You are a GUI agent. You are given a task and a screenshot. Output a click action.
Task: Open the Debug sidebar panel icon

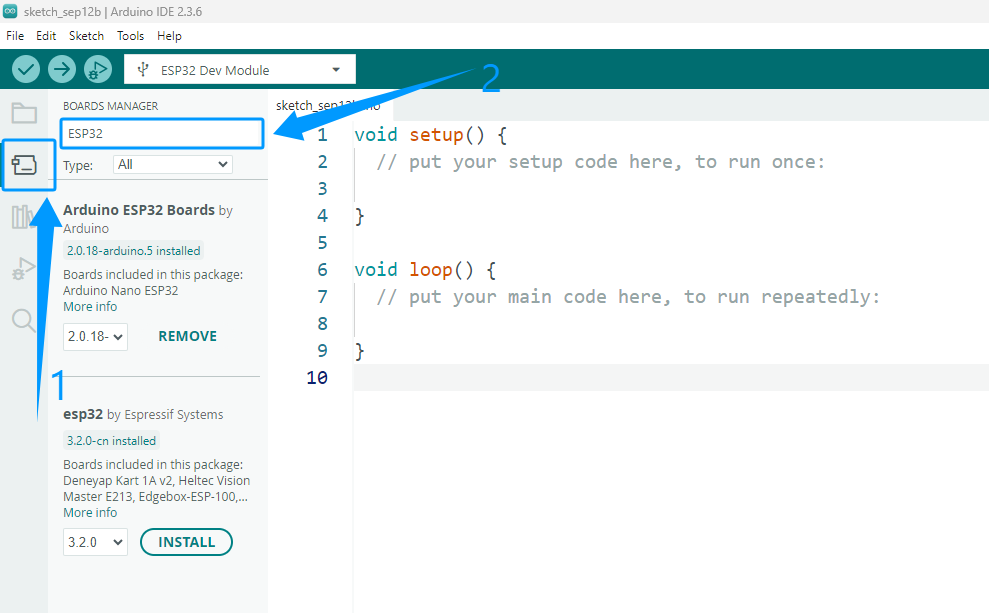pos(23,269)
